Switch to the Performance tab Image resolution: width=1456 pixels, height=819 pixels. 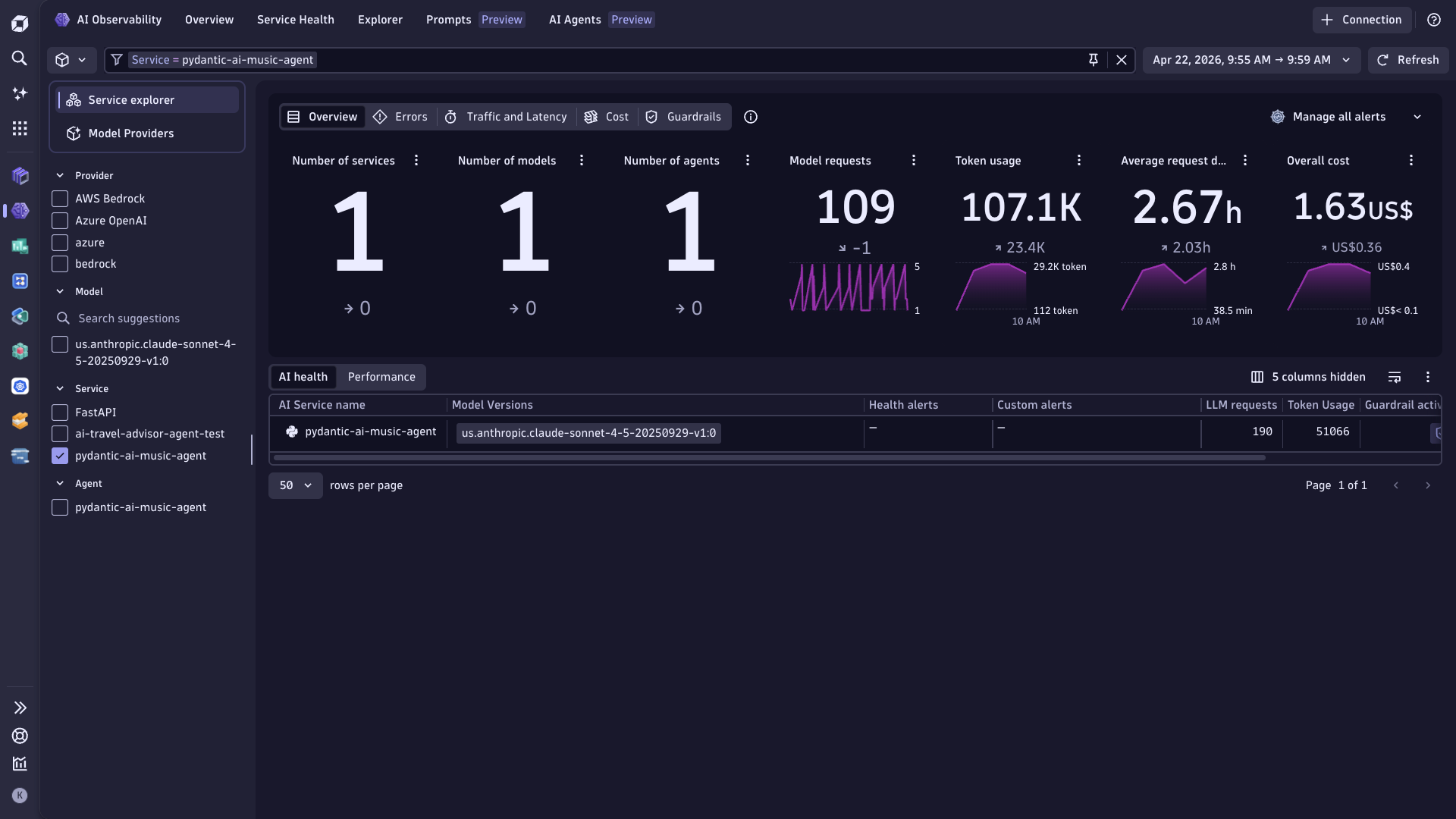point(381,377)
